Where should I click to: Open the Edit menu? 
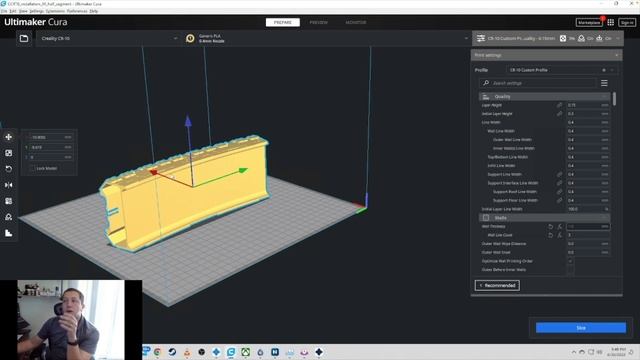(13, 11)
